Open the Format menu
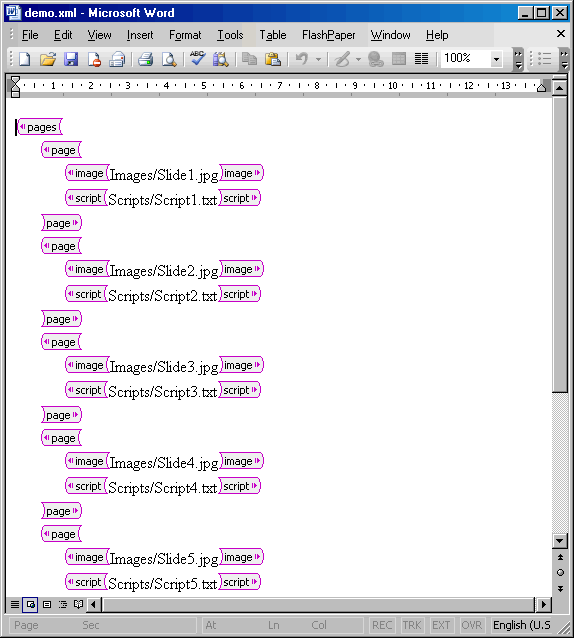This screenshot has height=638, width=574. 185,35
